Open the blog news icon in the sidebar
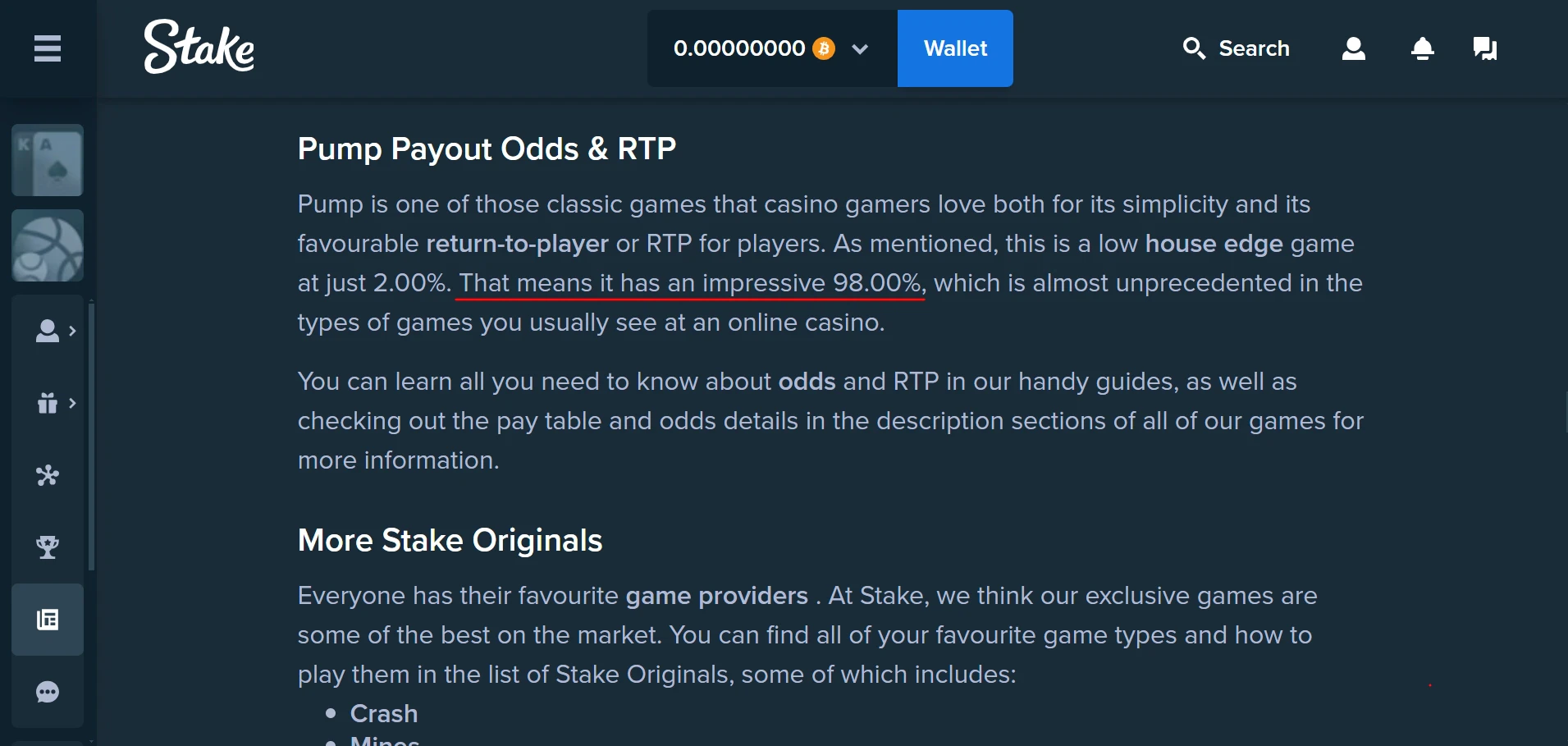Image resolution: width=1568 pixels, height=746 pixels. click(48, 620)
